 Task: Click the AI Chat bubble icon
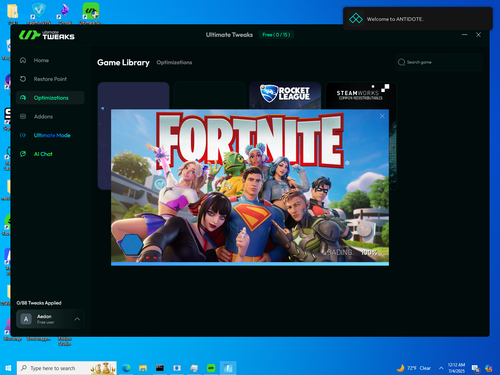[23, 154]
